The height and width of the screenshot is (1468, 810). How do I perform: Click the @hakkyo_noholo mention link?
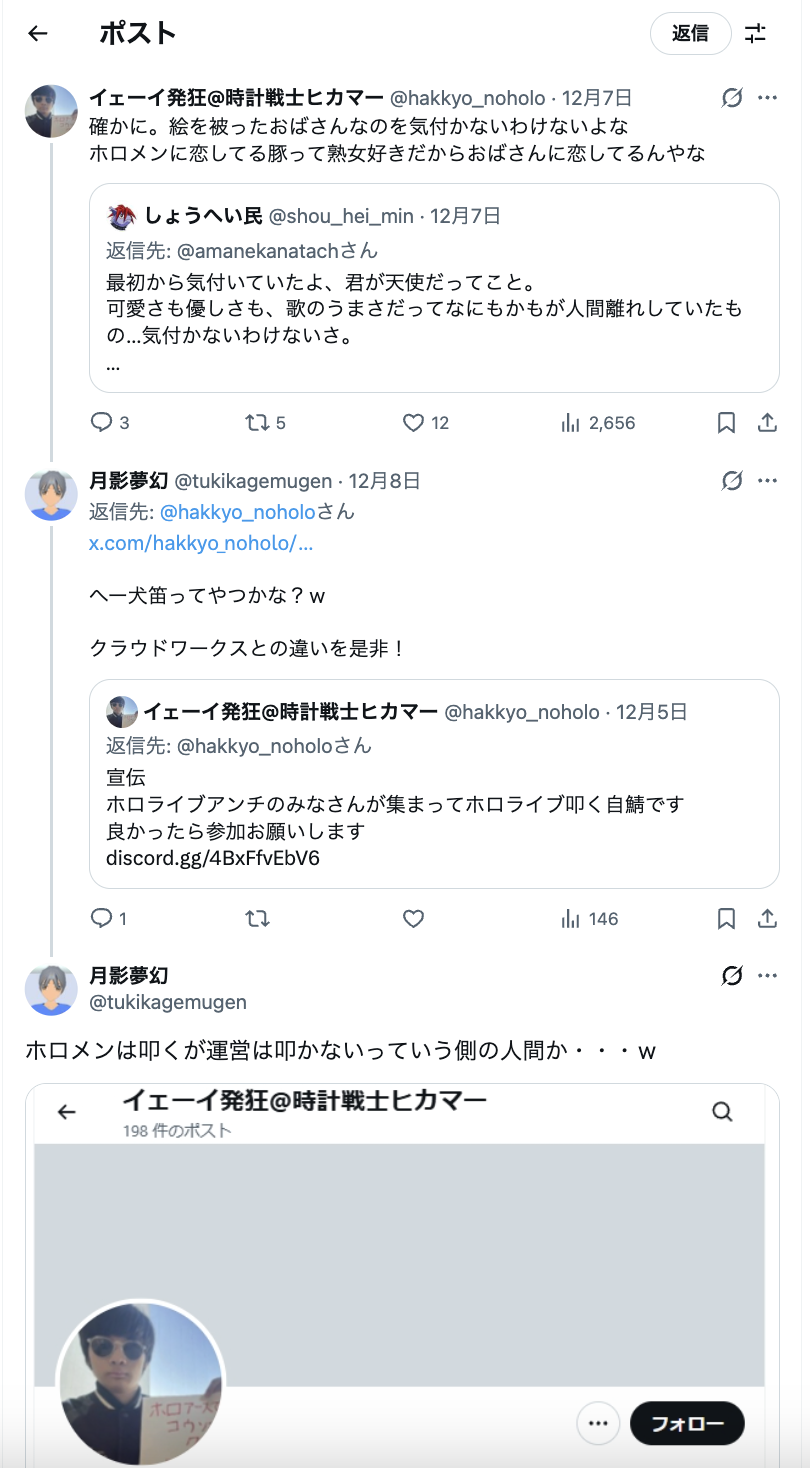pos(238,512)
